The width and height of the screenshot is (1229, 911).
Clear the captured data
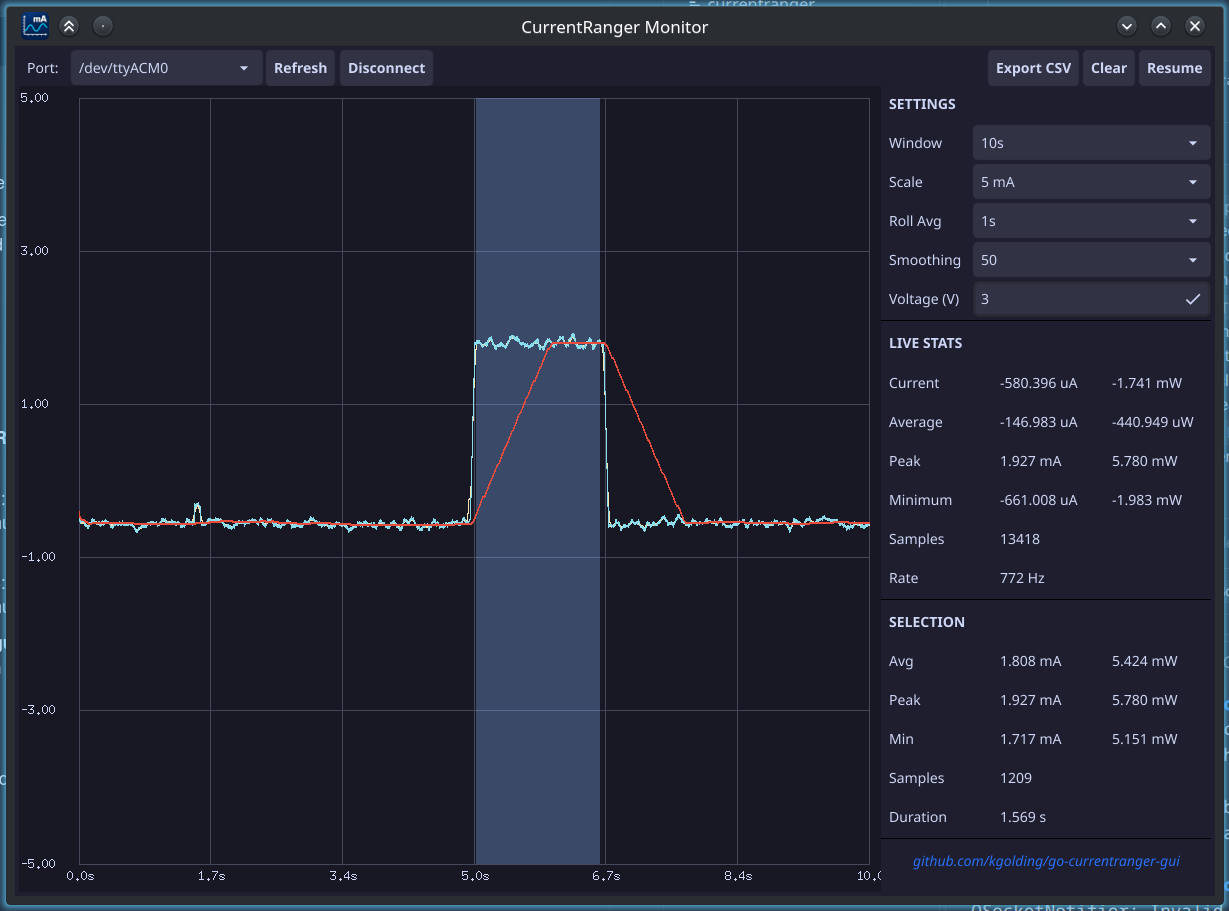click(x=1109, y=68)
